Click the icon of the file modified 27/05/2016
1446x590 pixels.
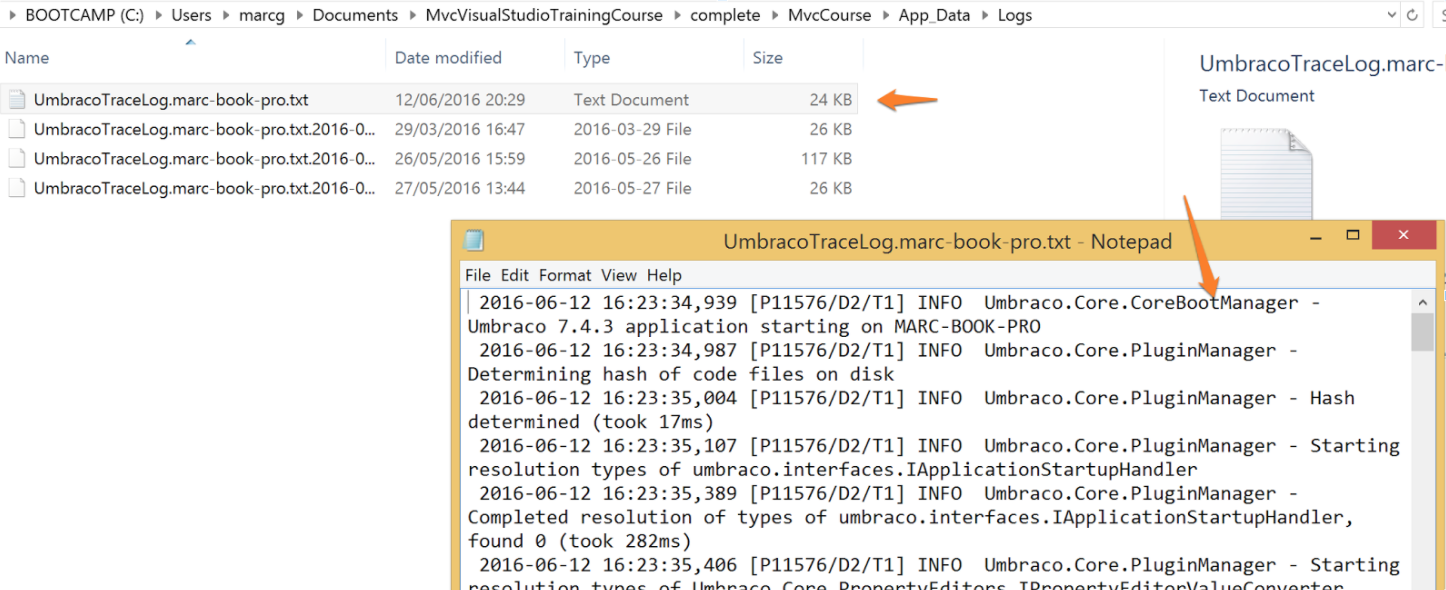[x=16, y=188]
